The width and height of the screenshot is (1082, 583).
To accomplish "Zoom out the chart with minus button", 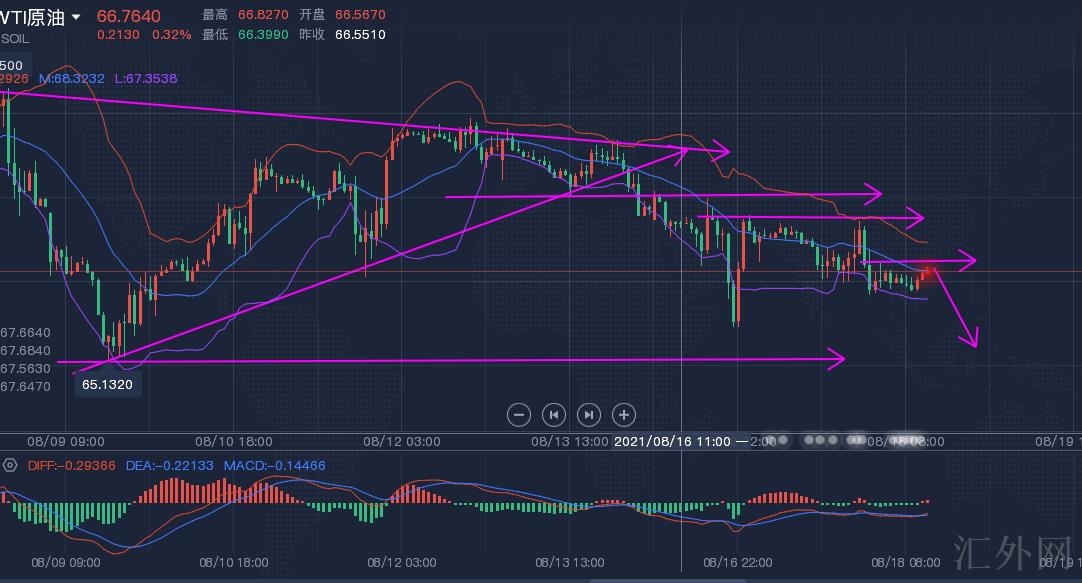I will (x=518, y=414).
